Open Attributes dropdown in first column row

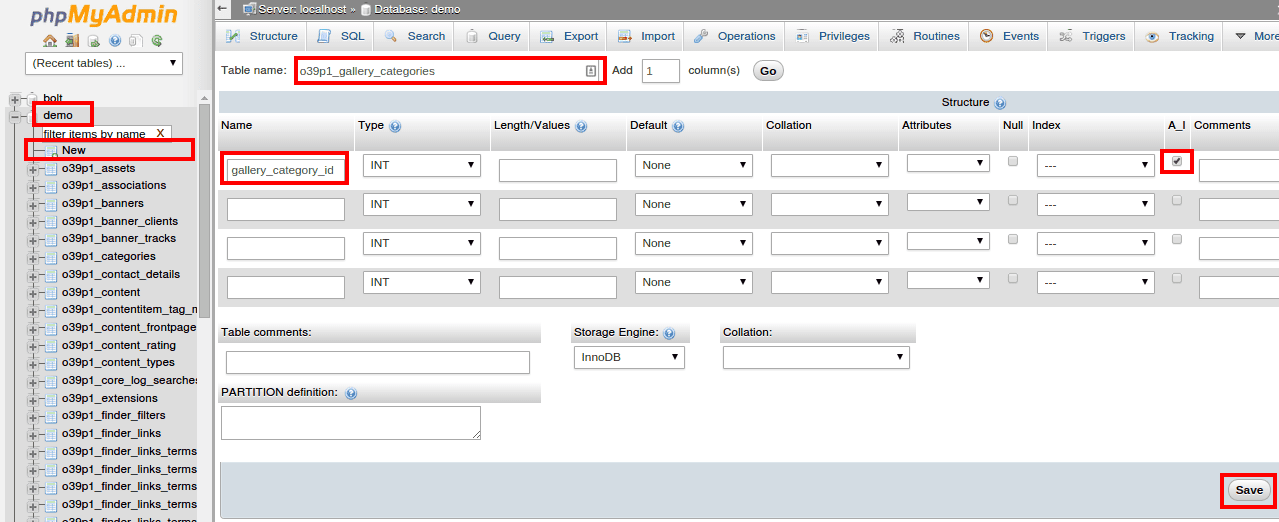948,163
